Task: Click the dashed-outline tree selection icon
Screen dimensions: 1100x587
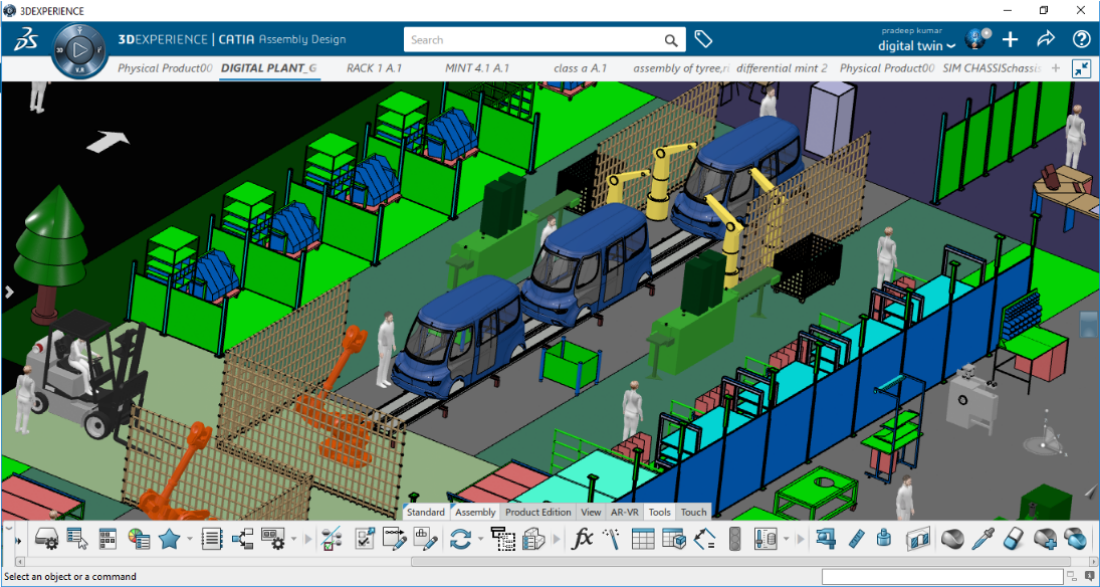Action: point(502,539)
